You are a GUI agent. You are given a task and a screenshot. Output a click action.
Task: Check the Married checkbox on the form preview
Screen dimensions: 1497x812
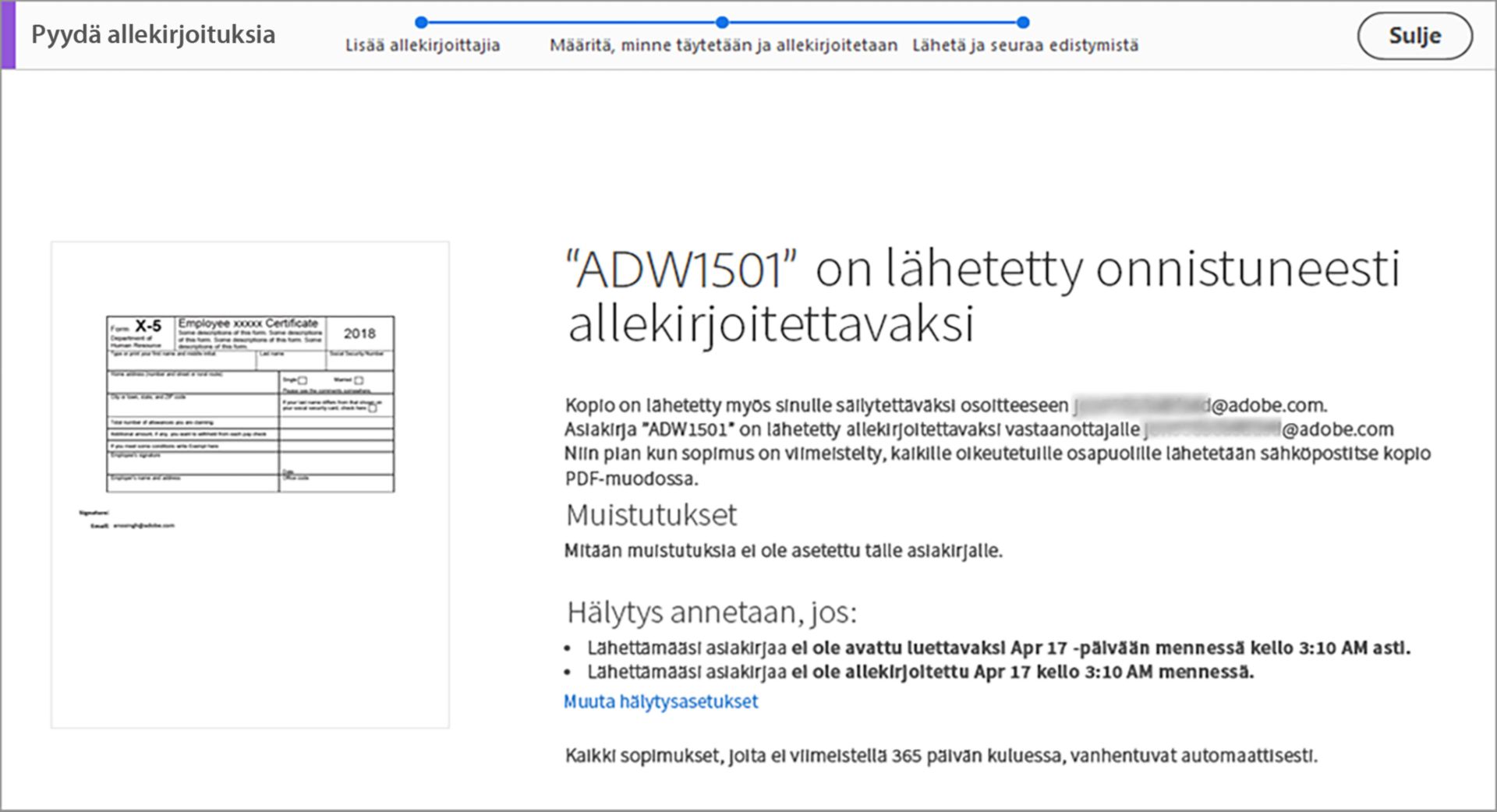coord(359,381)
